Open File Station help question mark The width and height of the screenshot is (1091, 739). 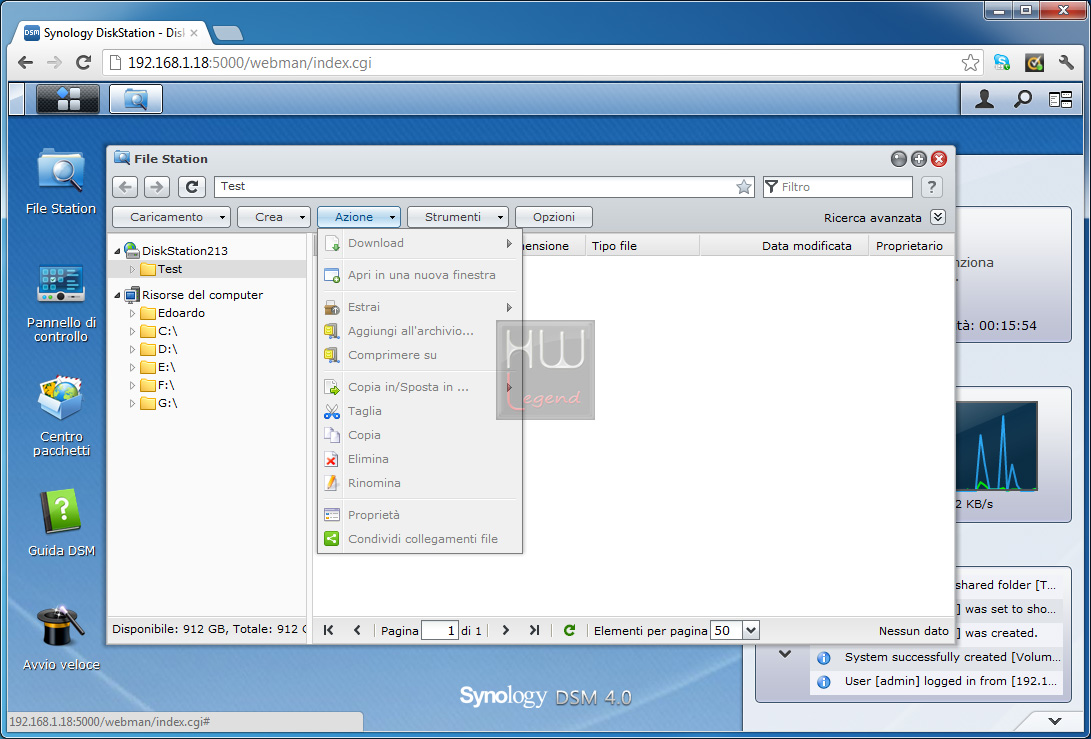tap(932, 186)
